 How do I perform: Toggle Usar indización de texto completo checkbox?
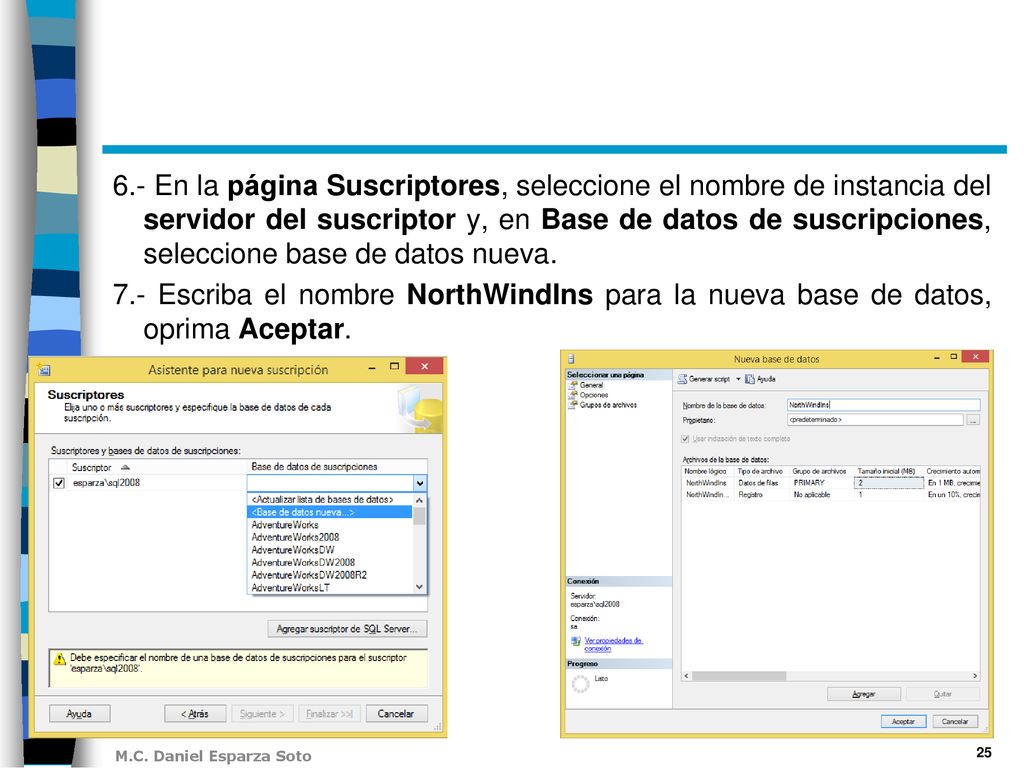pos(685,439)
